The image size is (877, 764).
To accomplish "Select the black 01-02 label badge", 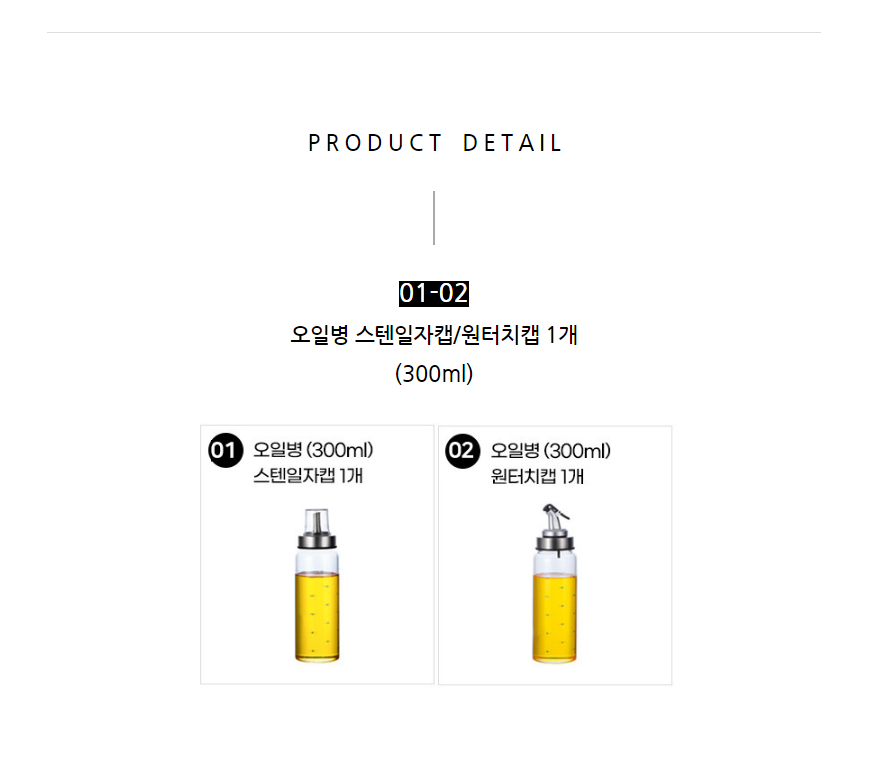I will [433, 294].
